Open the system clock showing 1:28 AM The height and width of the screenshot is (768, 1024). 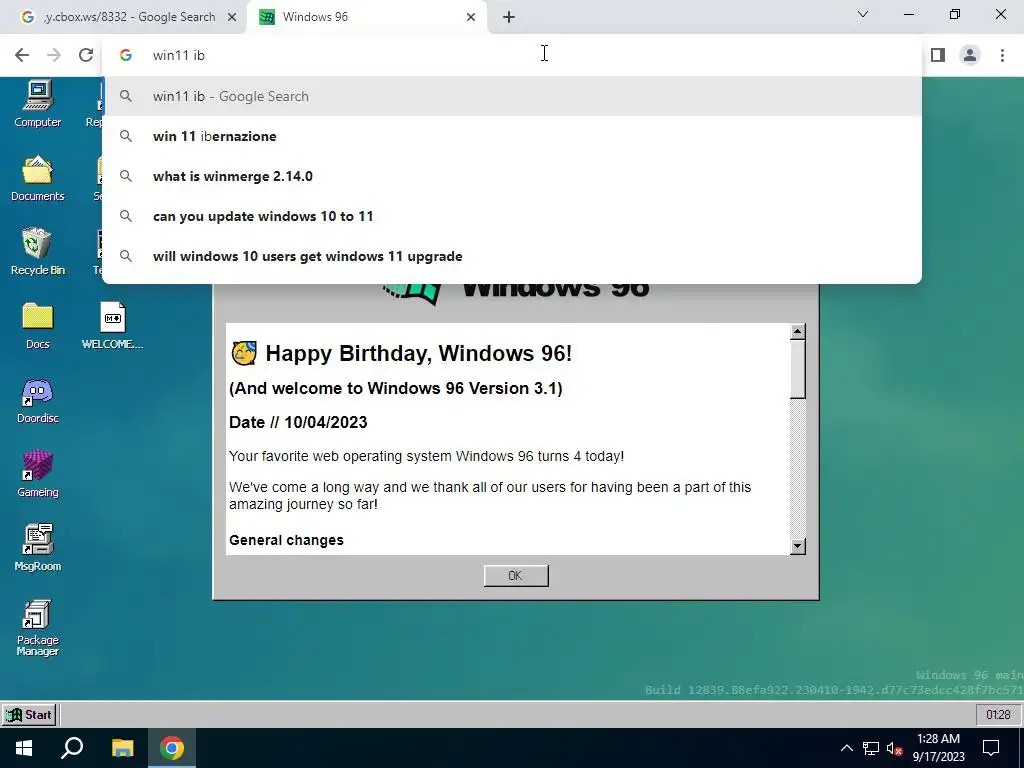pos(938,748)
